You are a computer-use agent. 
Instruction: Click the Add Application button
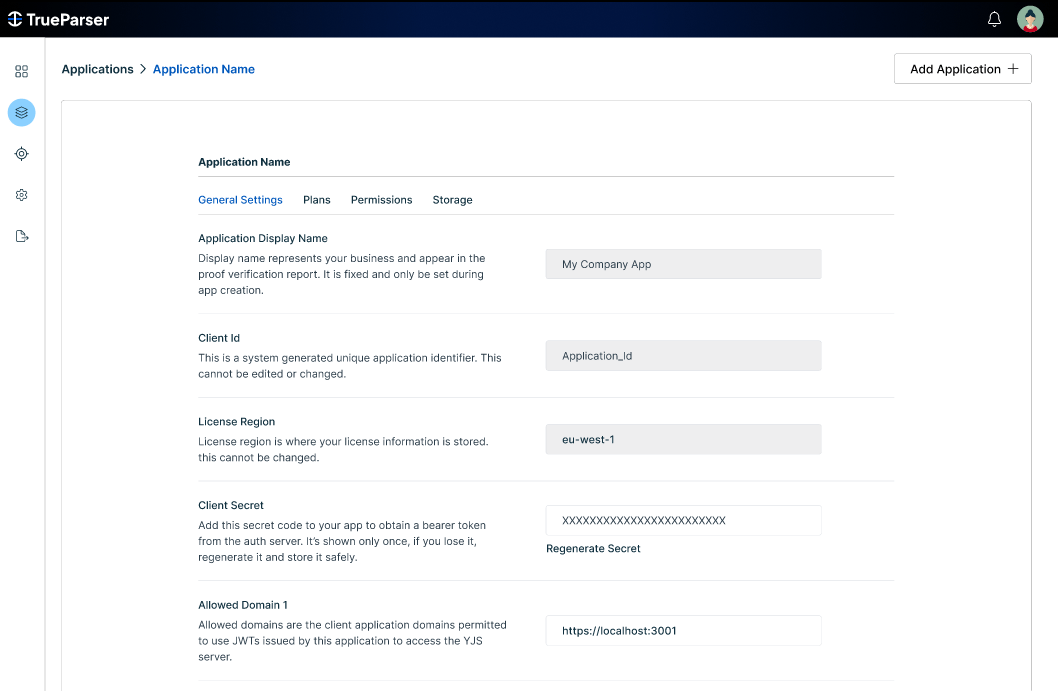point(962,69)
